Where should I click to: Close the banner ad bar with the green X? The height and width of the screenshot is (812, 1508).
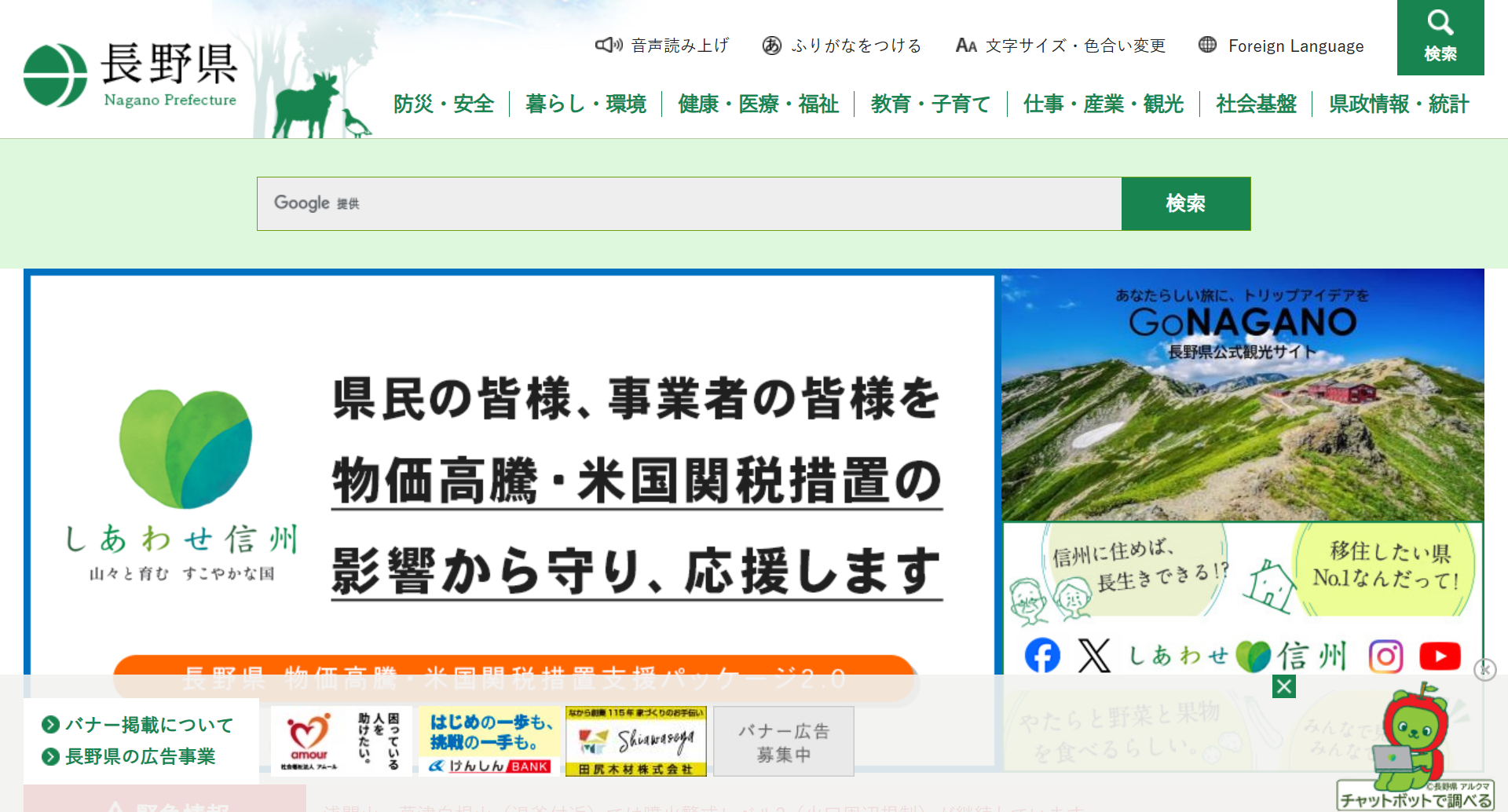click(1284, 686)
